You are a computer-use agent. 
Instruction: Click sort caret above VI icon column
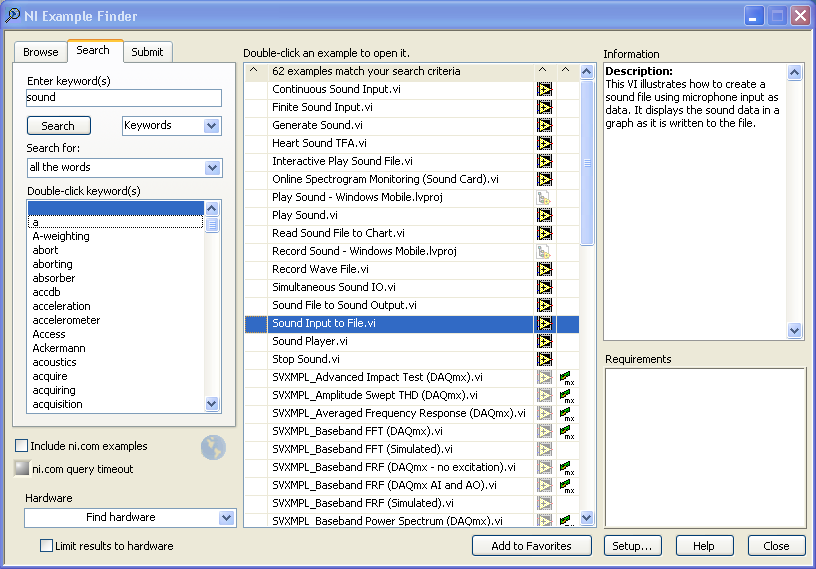542,70
